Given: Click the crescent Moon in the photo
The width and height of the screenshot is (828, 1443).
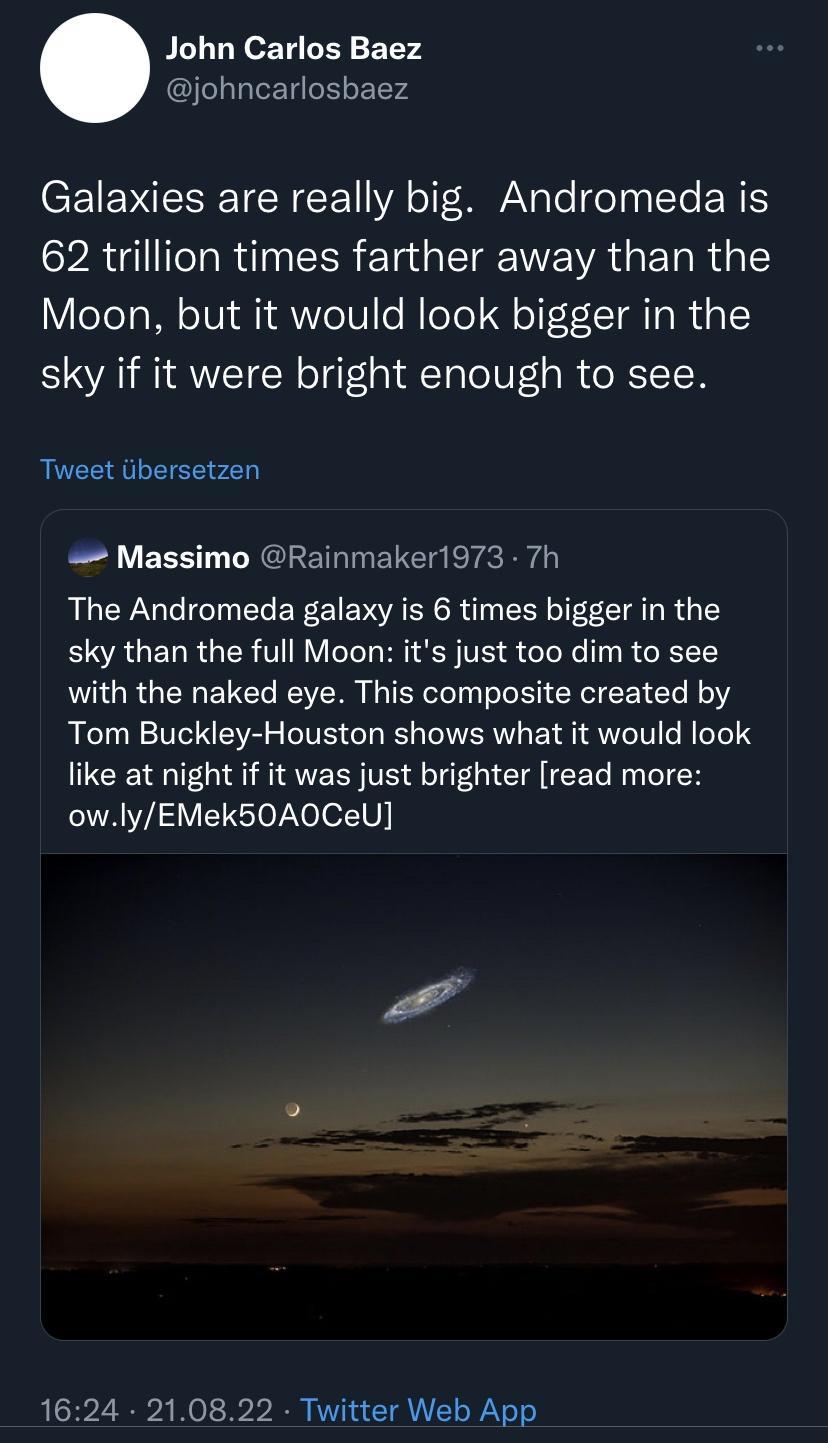Looking at the screenshot, I should 290,1109.
